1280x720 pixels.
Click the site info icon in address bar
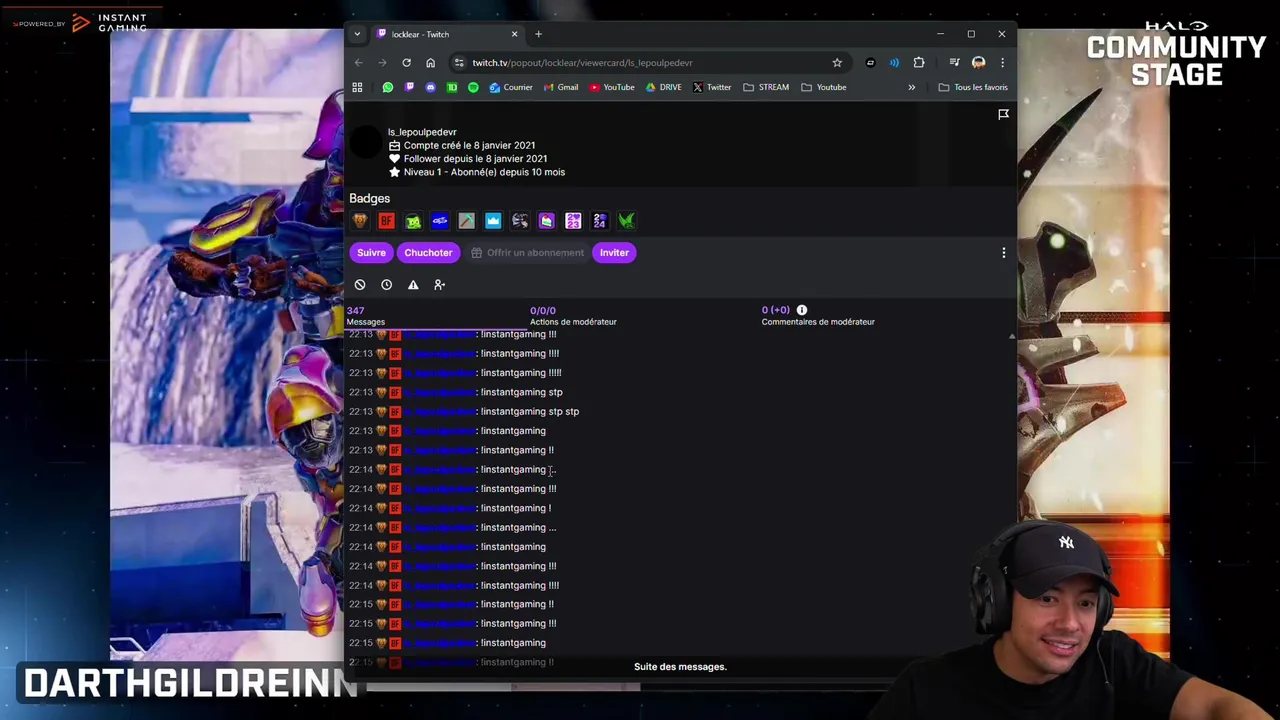pos(459,63)
